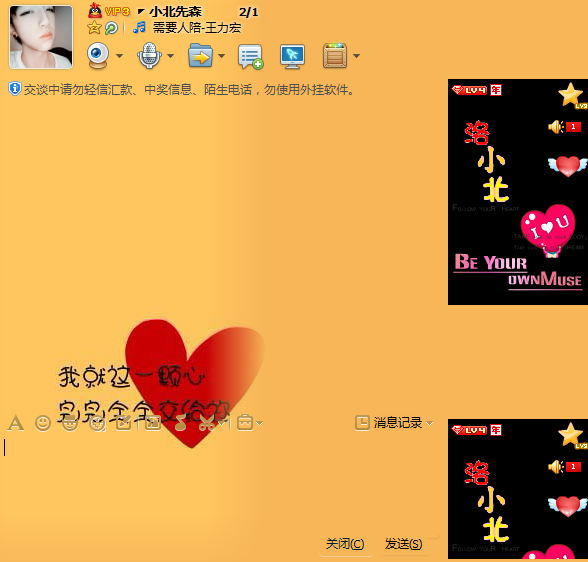View the contact's avatar photo
The height and width of the screenshot is (562, 588).
[x=41, y=37]
